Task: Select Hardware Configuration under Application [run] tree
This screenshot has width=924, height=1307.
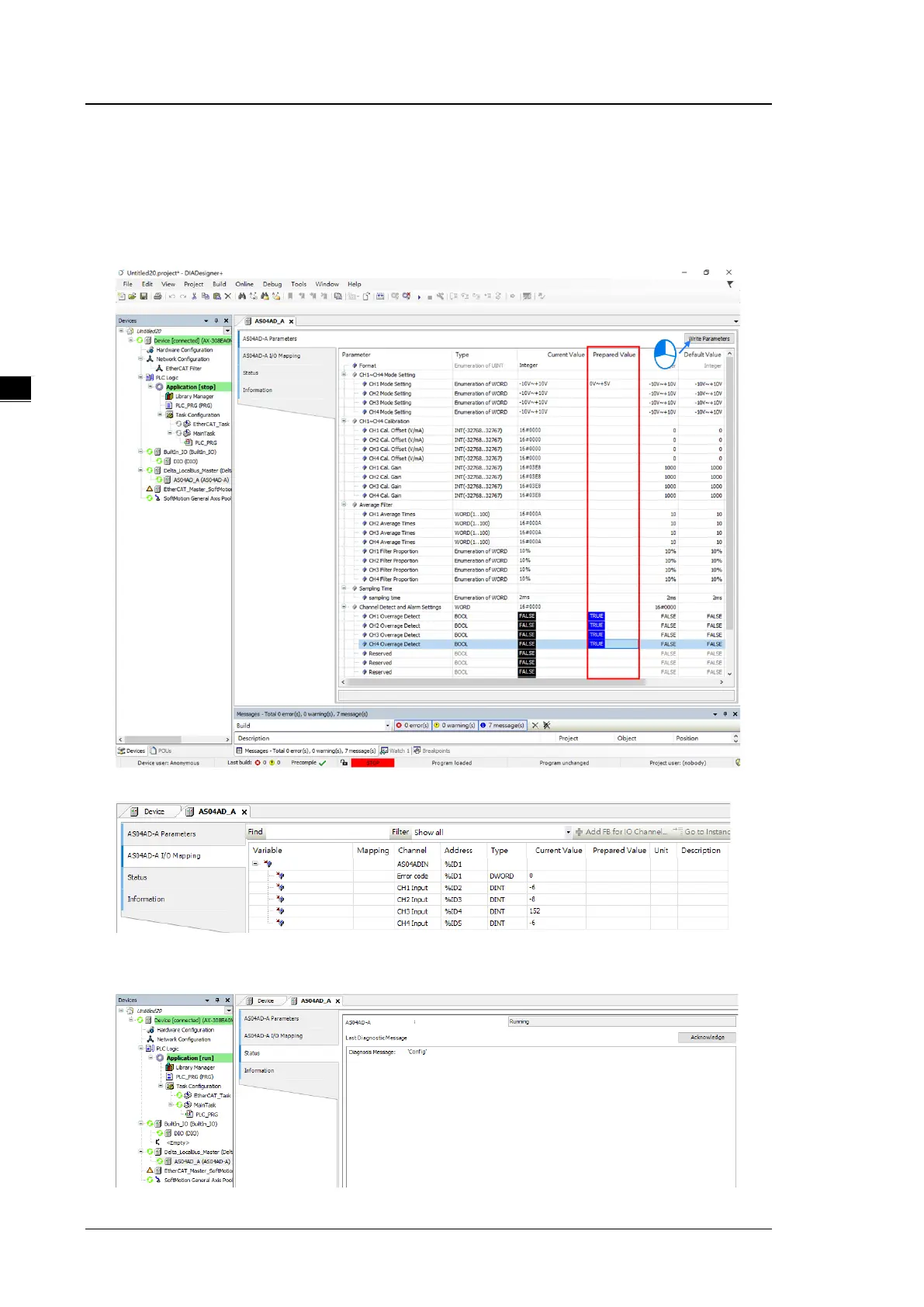Action: [x=185, y=1030]
